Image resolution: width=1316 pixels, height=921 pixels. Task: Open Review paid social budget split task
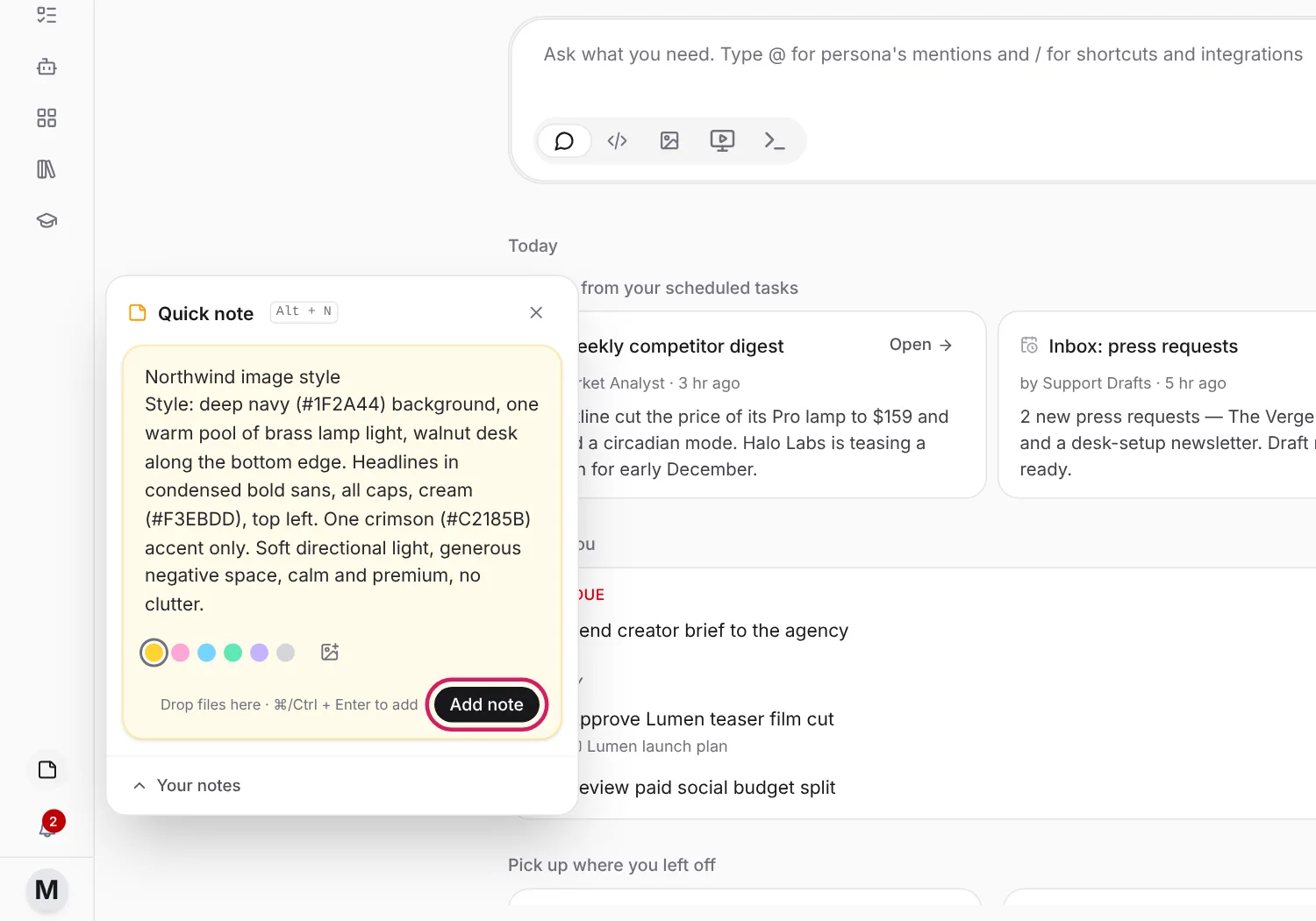(x=706, y=788)
